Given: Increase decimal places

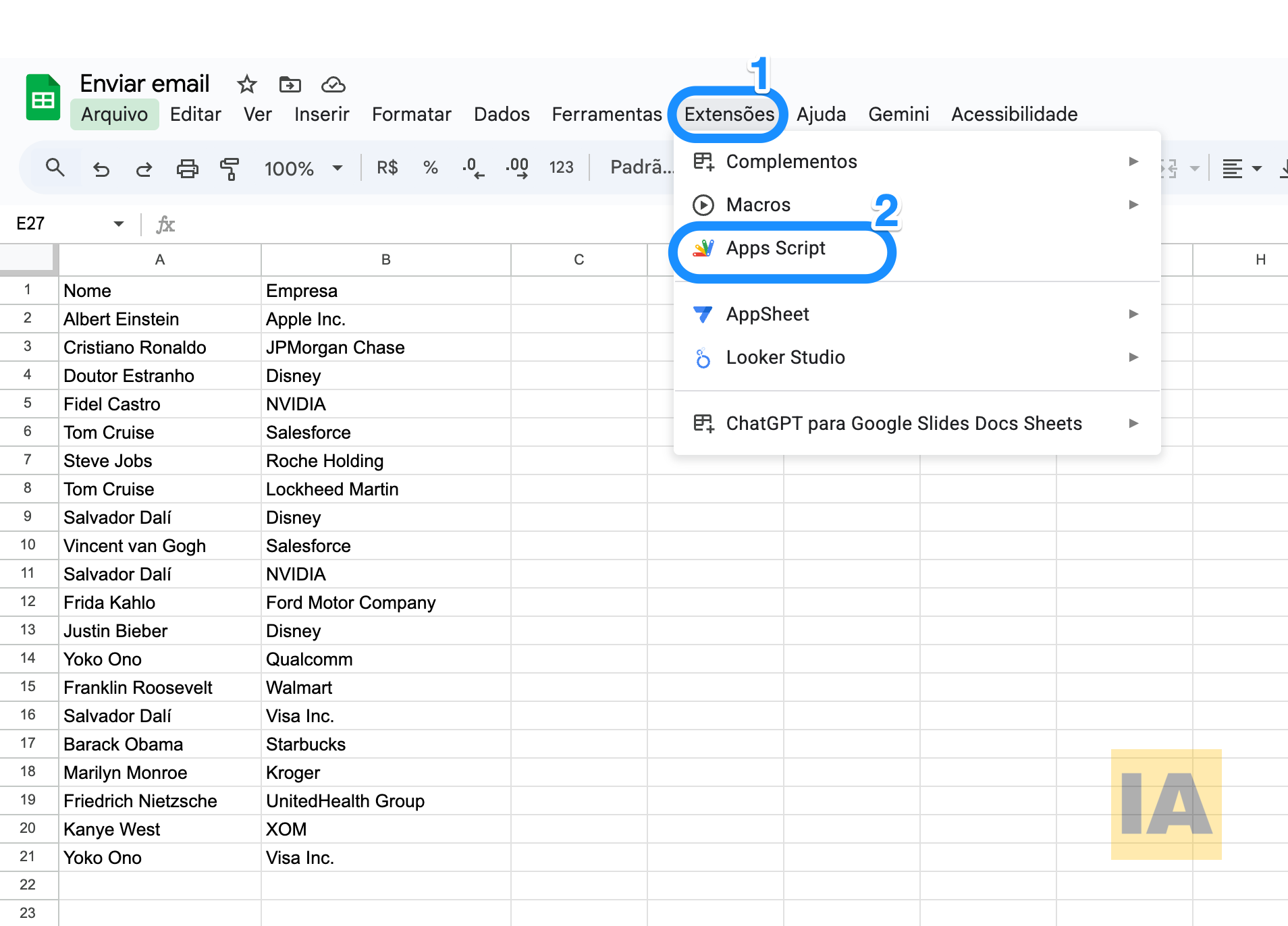Looking at the screenshot, I should click(x=517, y=167).
